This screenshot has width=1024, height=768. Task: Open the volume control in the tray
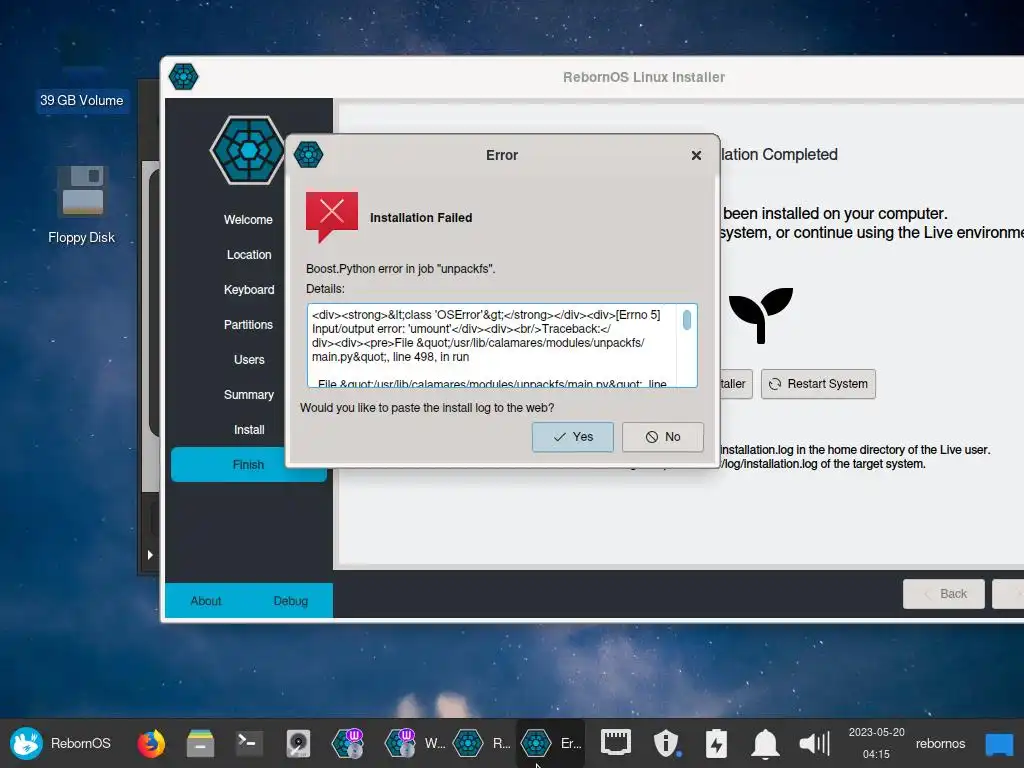pos(814,743)
